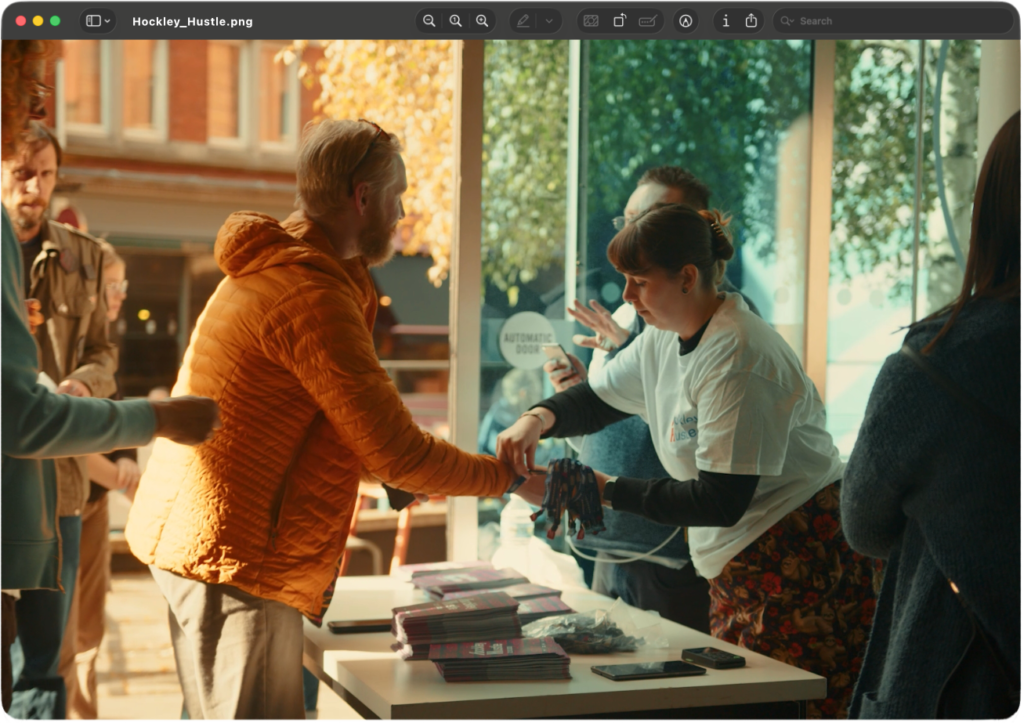Screen dimensions: 1024x723
Task: Zoom in on the image
Action: (x=482, y=21)
